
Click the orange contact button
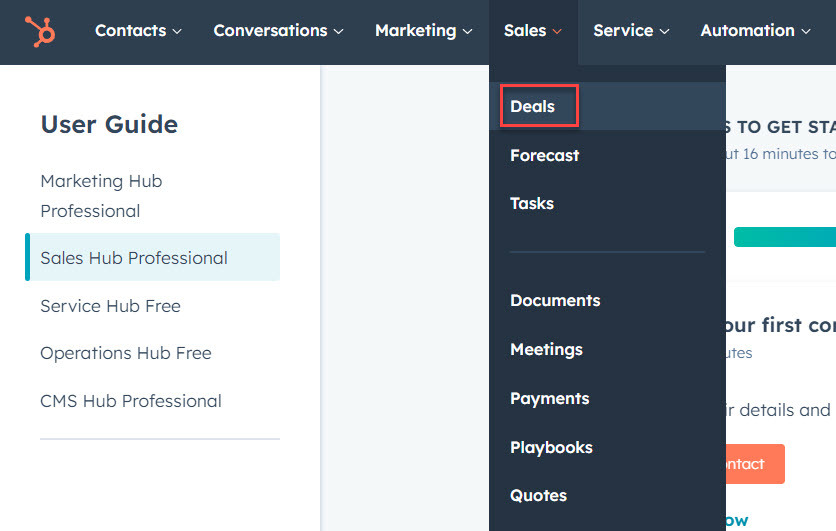coord(754,464)
